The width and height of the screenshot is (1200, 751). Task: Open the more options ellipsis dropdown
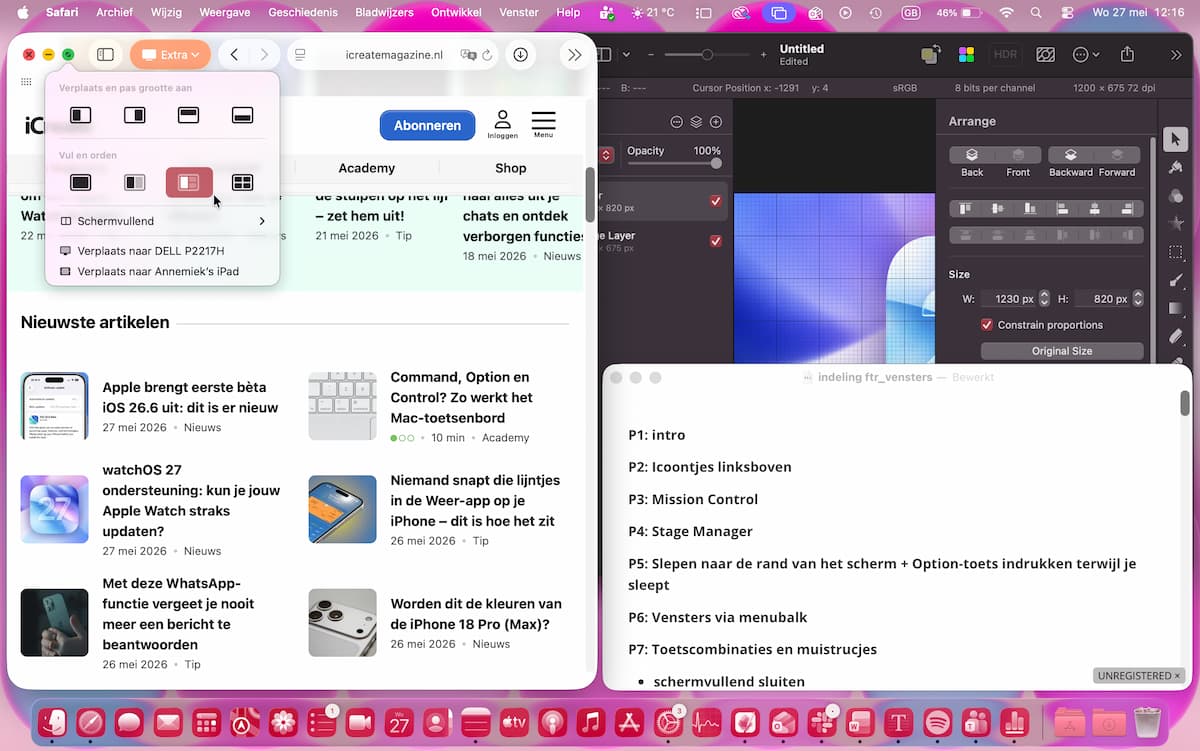click(x=1086, y=54)
